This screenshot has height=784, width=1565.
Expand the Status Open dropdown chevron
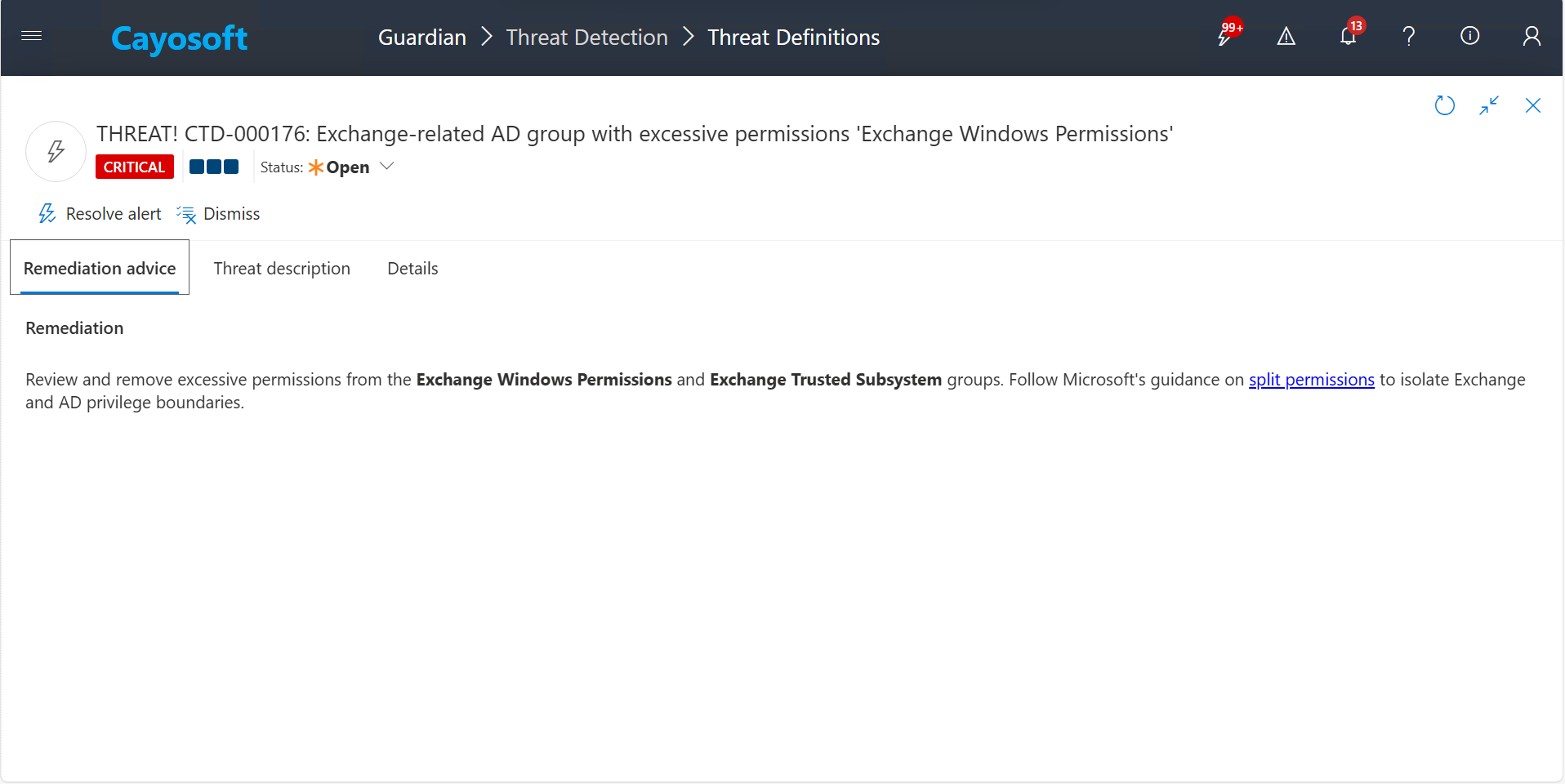[x=387, y=167]
